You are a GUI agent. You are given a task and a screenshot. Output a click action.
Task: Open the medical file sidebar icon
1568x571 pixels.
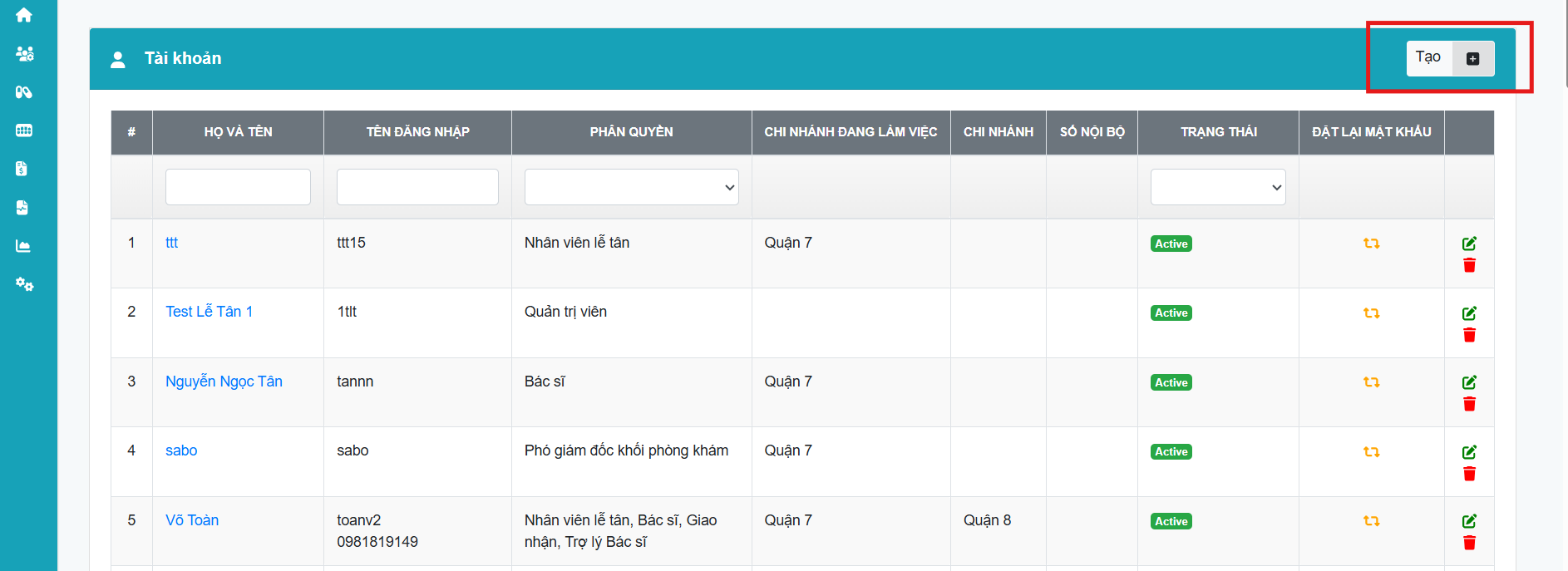pyautogui.click(x=22, y=208)
